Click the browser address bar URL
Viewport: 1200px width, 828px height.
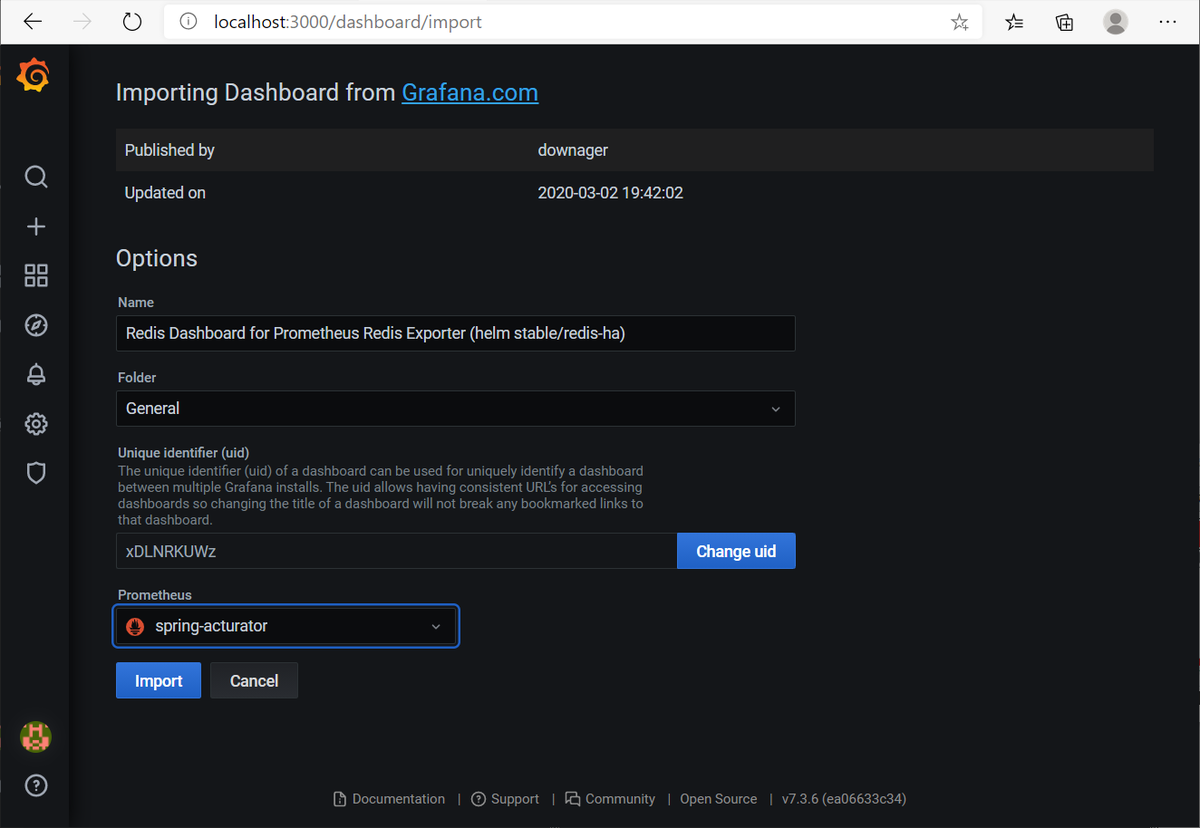point(348,22)
